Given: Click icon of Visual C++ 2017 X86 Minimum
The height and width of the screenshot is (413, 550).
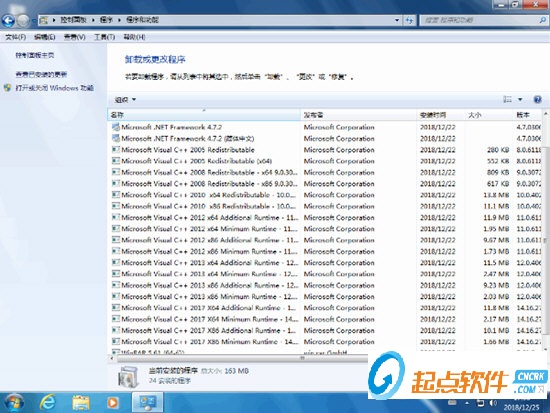Looking at the screenshot, I should pos(115,341).
